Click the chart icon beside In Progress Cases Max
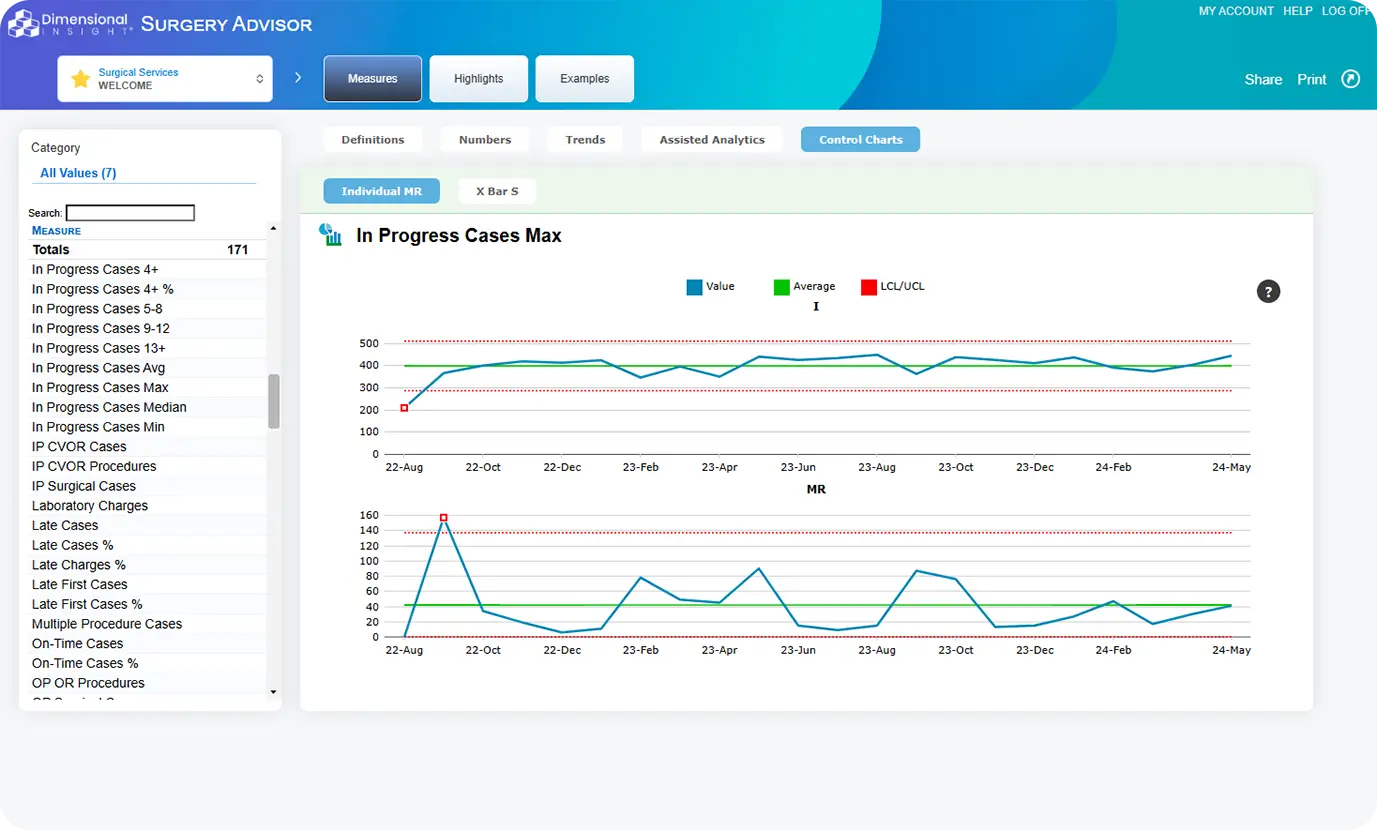1377x830 pixels. (x=330, y=235)
